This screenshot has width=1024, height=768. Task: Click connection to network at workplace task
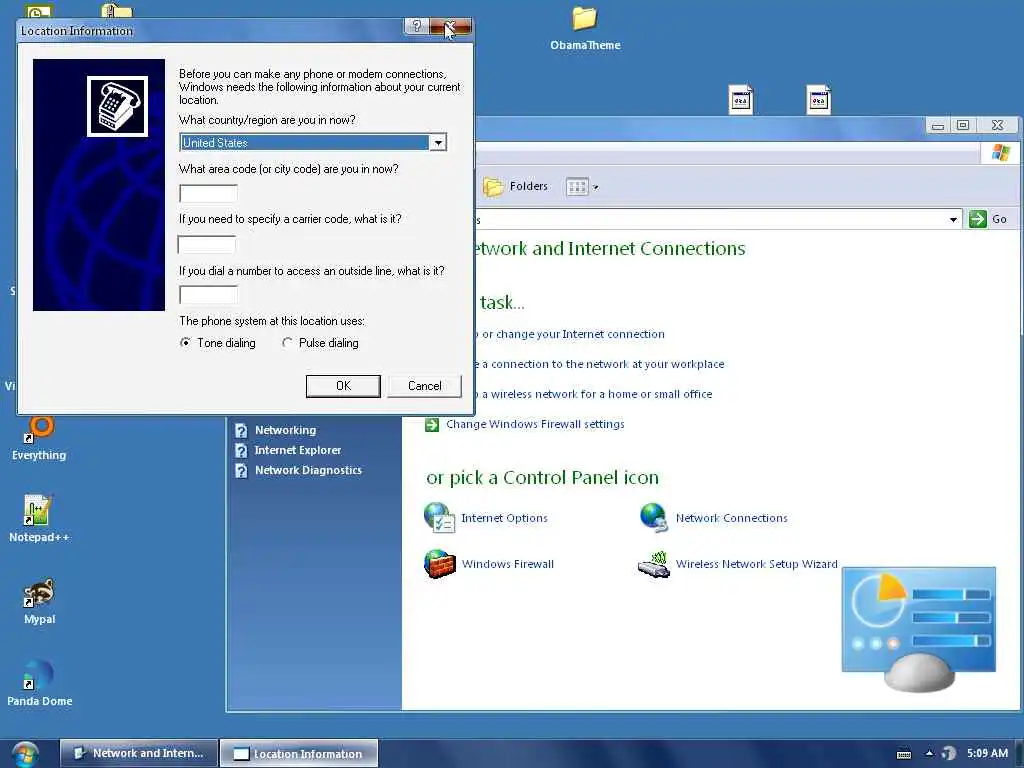[600, 364]
